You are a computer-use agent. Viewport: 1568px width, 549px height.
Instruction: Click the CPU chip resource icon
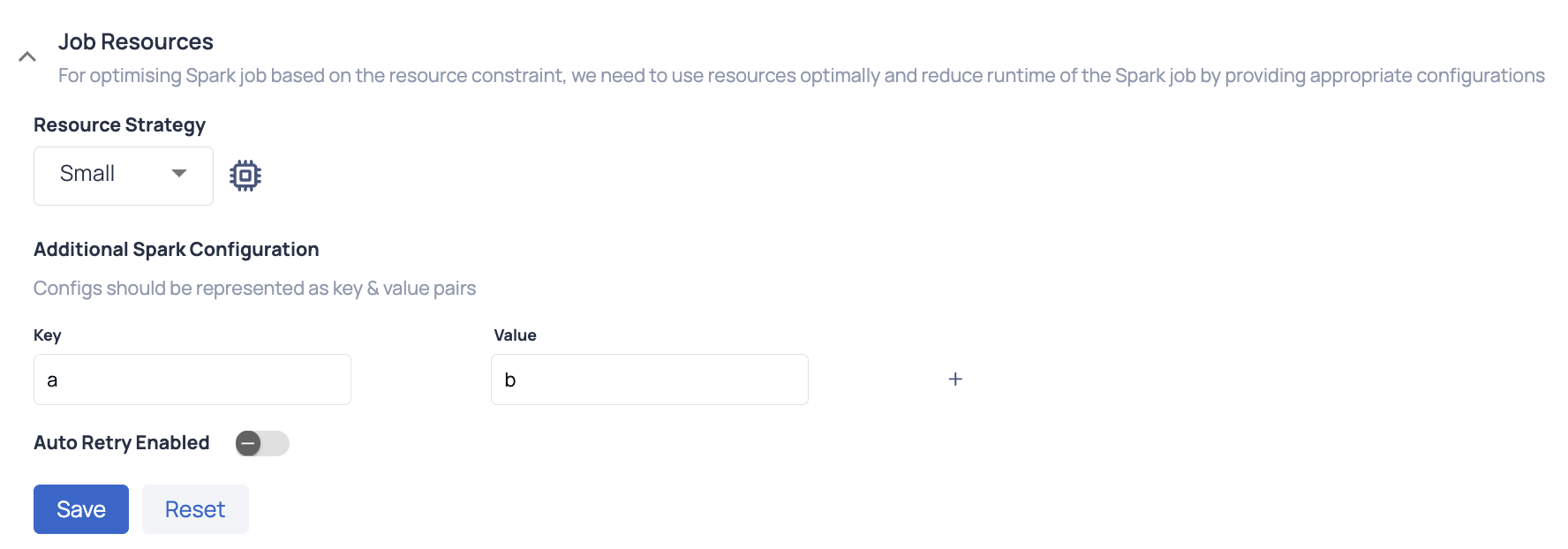245,175
